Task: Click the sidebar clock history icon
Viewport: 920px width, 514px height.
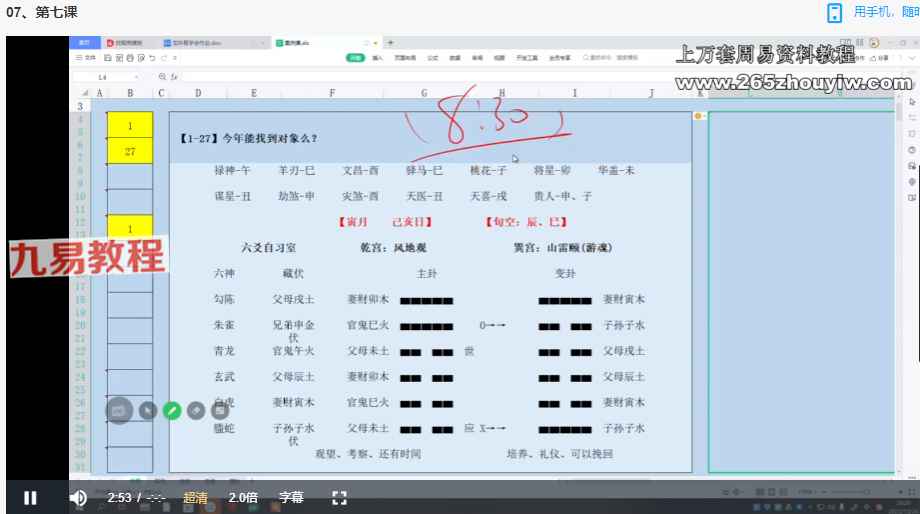Action: [x=912, y=150]
